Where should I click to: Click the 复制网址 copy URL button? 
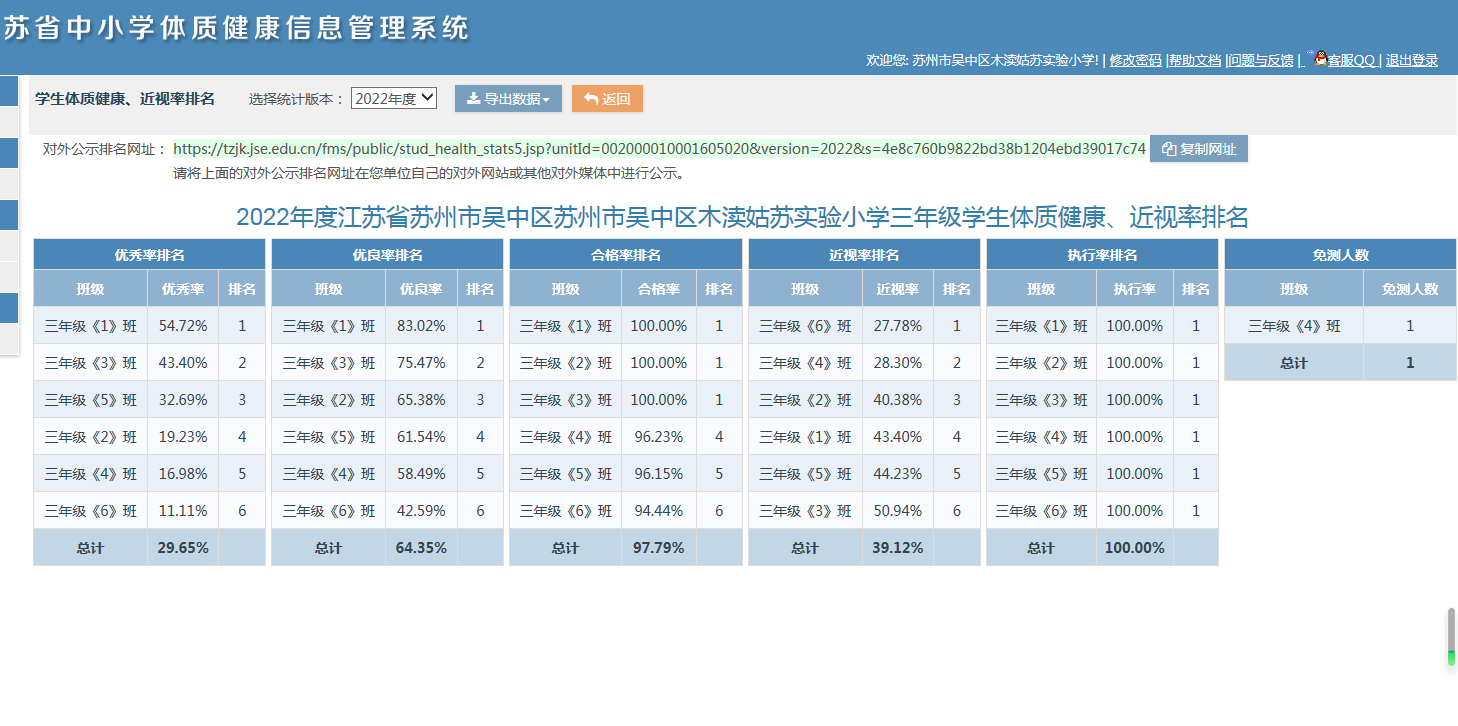[x=1199, y=149]
